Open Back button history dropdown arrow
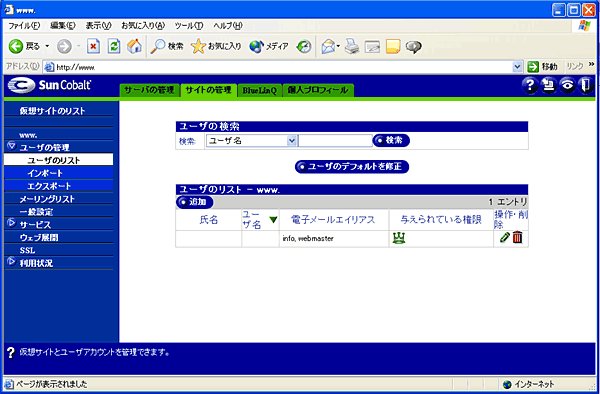This screenshot has height=394, width=600. pos(47,47)
